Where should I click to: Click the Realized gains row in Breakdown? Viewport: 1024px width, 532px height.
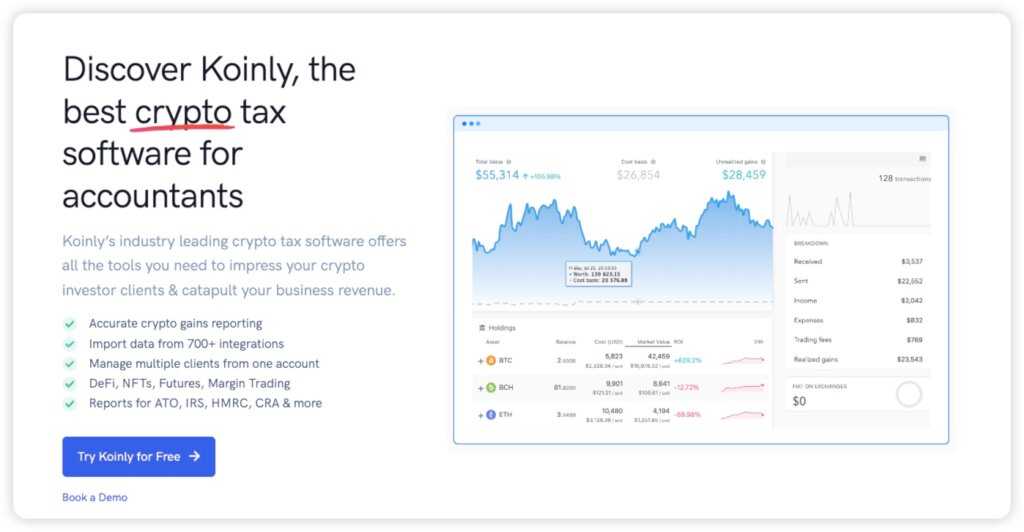[x=857, y=359]
